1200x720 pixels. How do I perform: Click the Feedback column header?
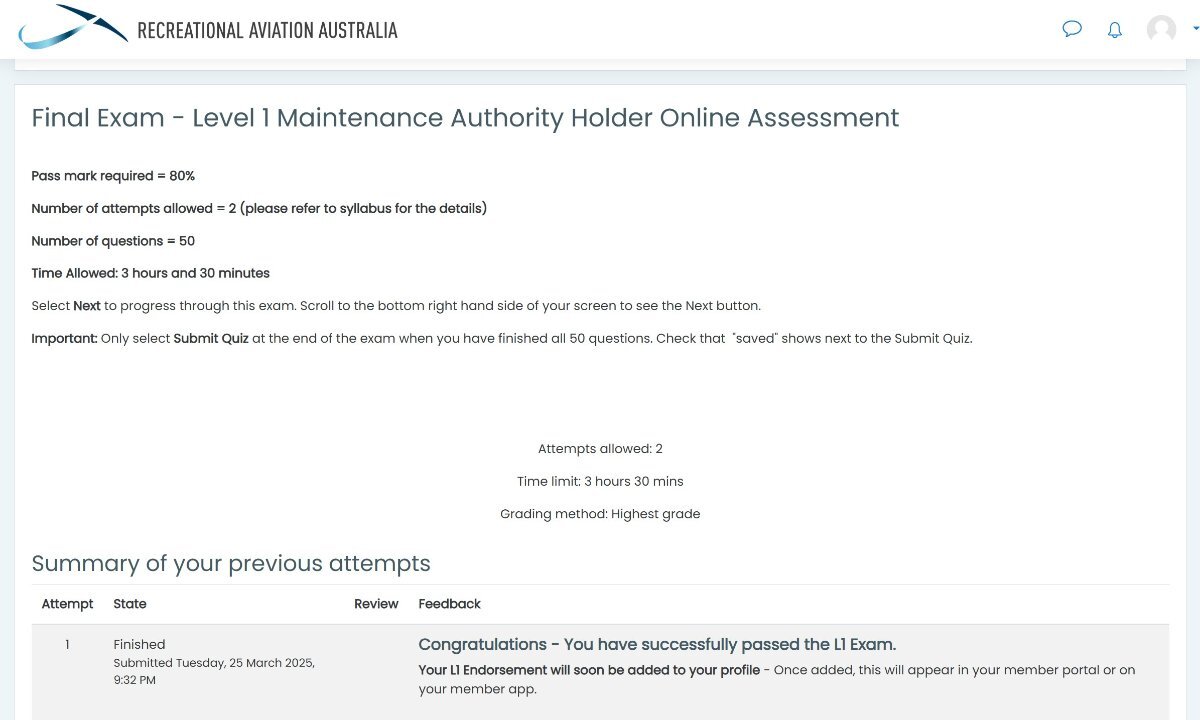(449, 604)
